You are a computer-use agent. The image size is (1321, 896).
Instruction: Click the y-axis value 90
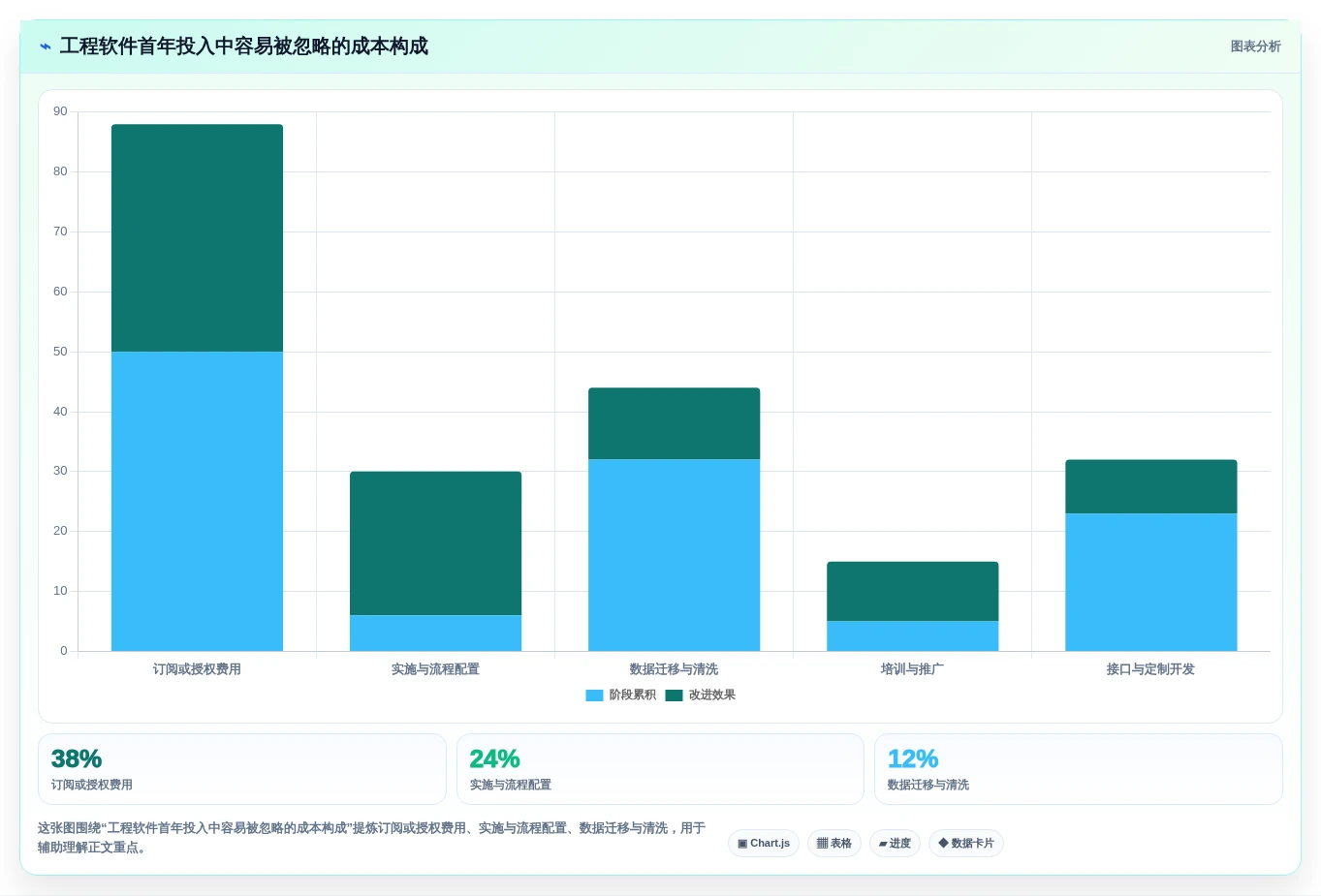pos(60,111)
